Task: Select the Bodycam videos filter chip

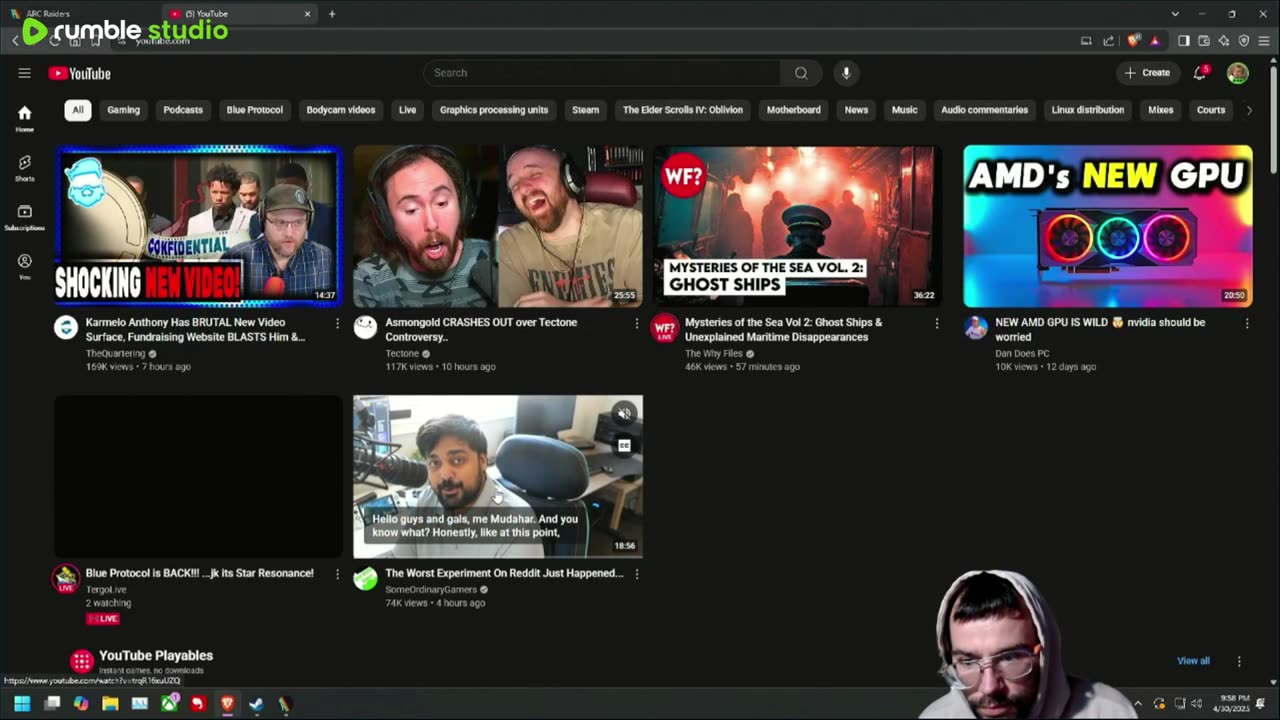Action: 341,110
